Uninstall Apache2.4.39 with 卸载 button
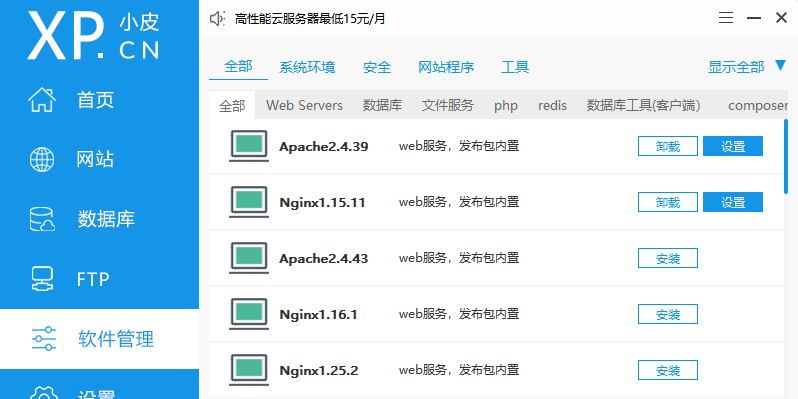Image resolution: width=798 pixels, height=399 pixels. 668,146
